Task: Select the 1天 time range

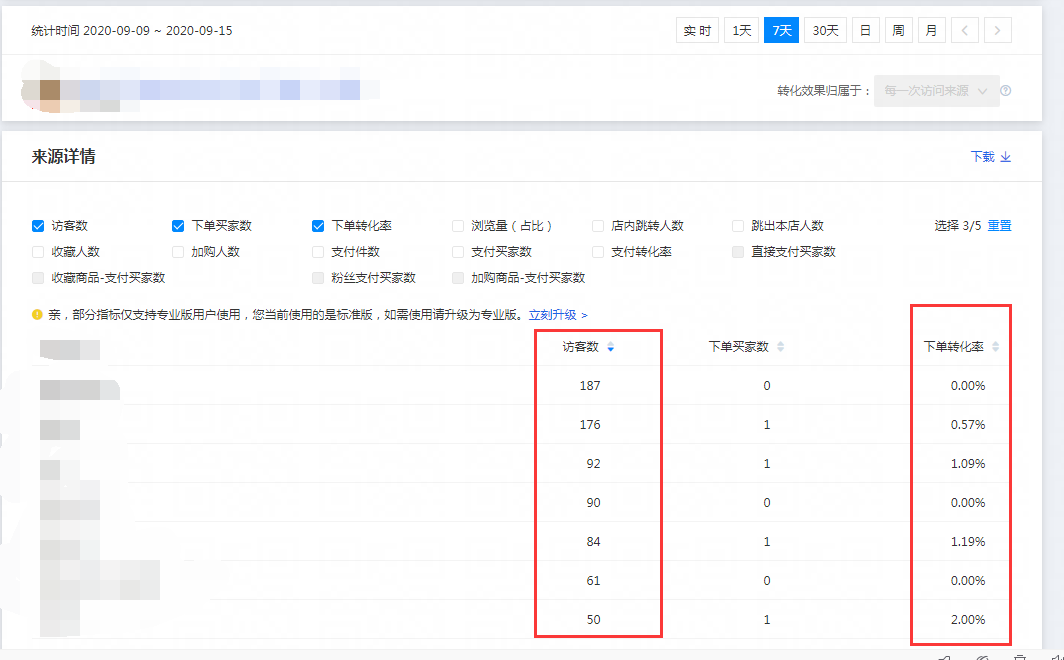Action: click(x=741, y=31)
